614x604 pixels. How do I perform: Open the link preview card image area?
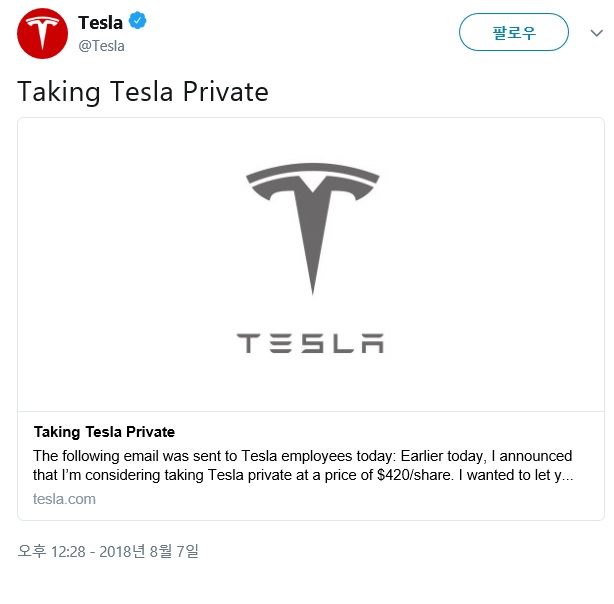(x=311, y=265)
